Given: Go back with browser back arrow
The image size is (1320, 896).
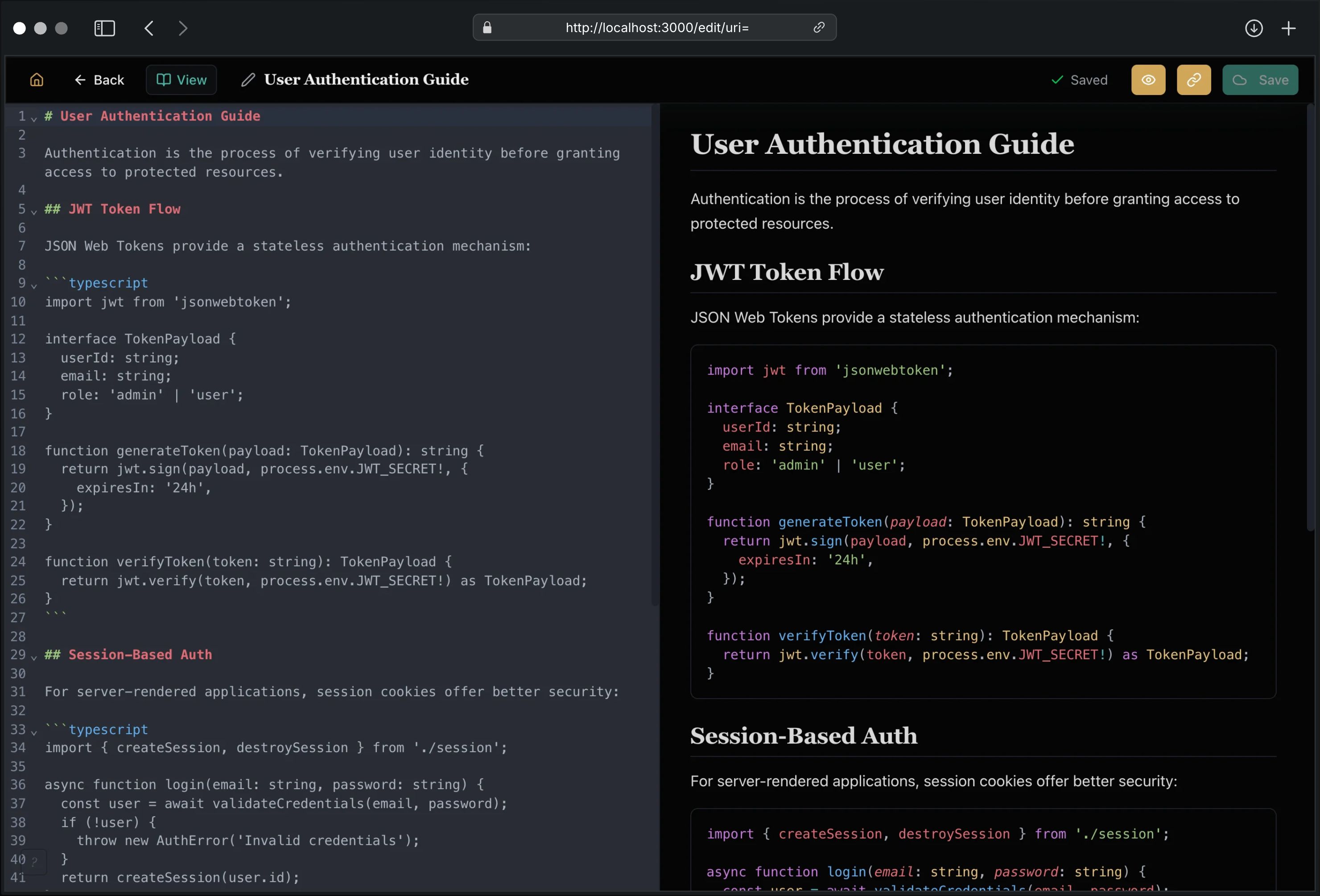Looking at the screenshot, I should [x=149, y=28].
